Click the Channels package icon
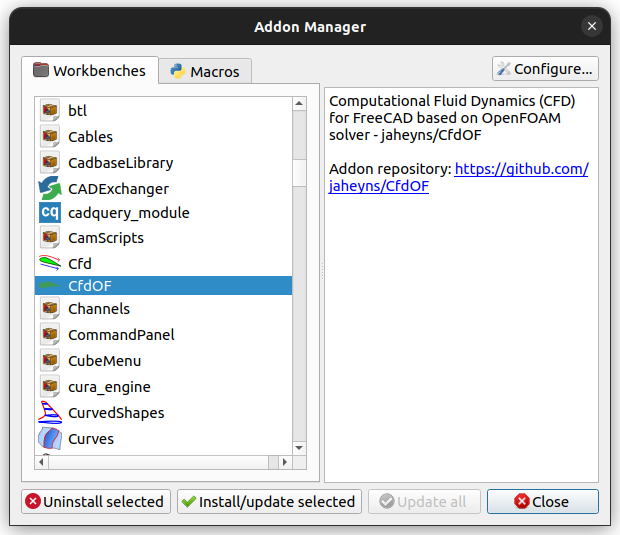 tap(49, 308)
